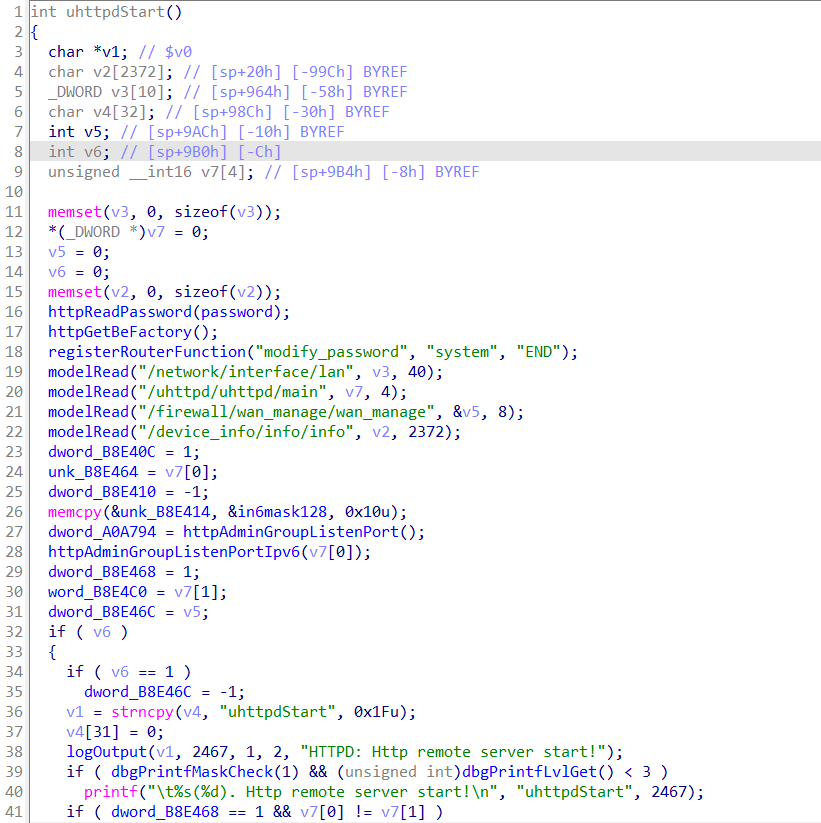
Task: Click the value 2372 in modelRead call
Action: tap(426, 431)
